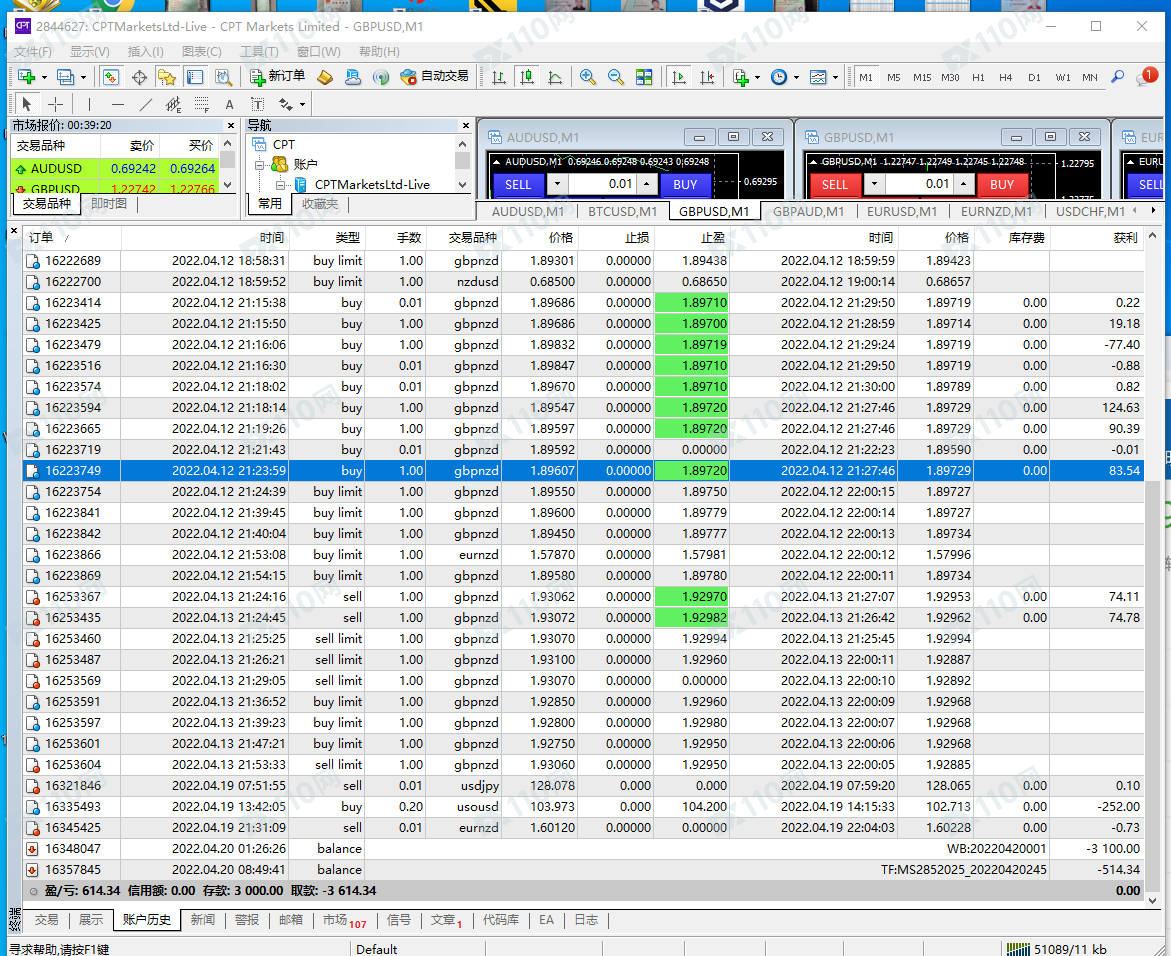
Task: Switch chart to candlestick view
Action: (527, 77)
